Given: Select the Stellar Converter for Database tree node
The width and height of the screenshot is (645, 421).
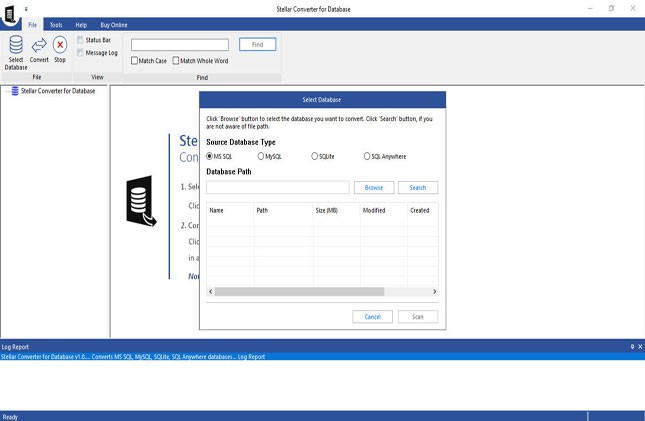Looking at the screenshot, I should 58,91.
